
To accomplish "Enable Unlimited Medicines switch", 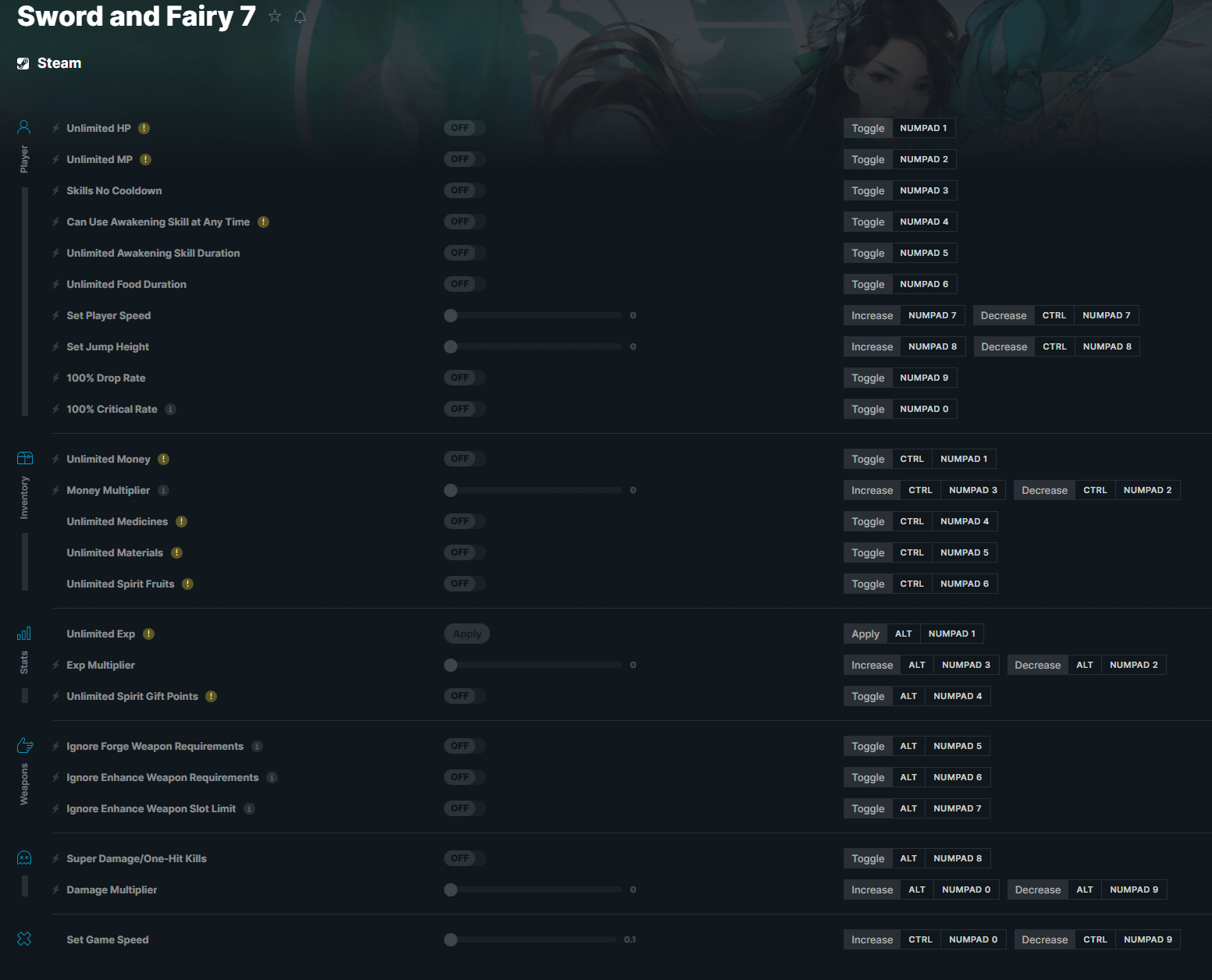I will coord(465,521).
